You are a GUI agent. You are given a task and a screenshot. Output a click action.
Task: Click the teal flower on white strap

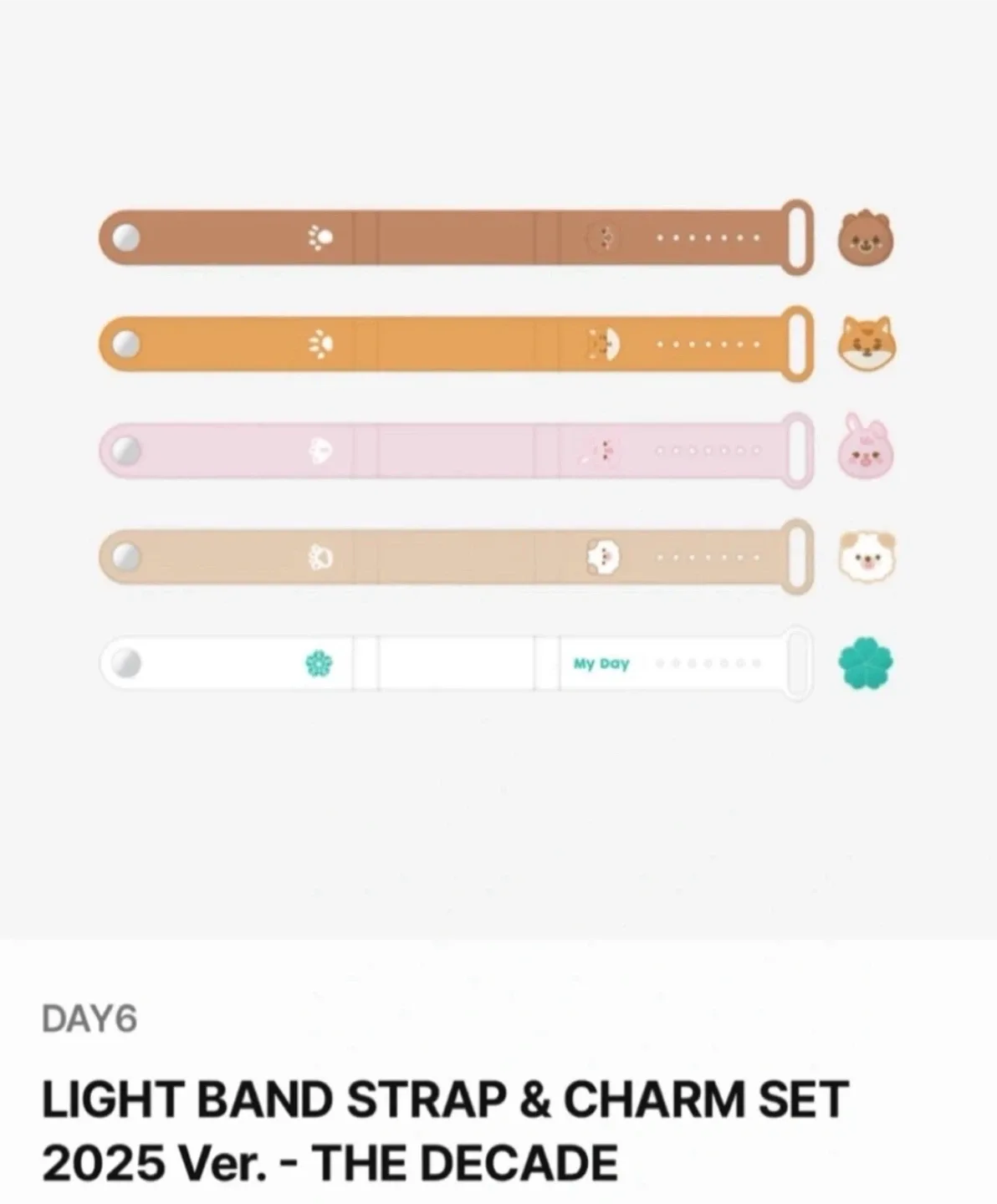[x=319, y=664]
